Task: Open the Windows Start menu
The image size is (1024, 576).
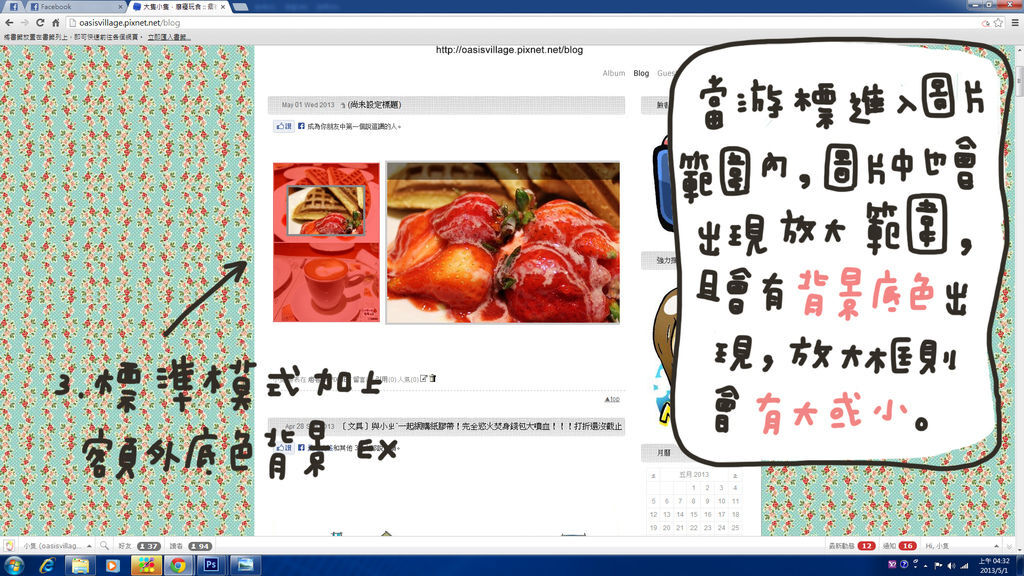Action: pos(14,566)
